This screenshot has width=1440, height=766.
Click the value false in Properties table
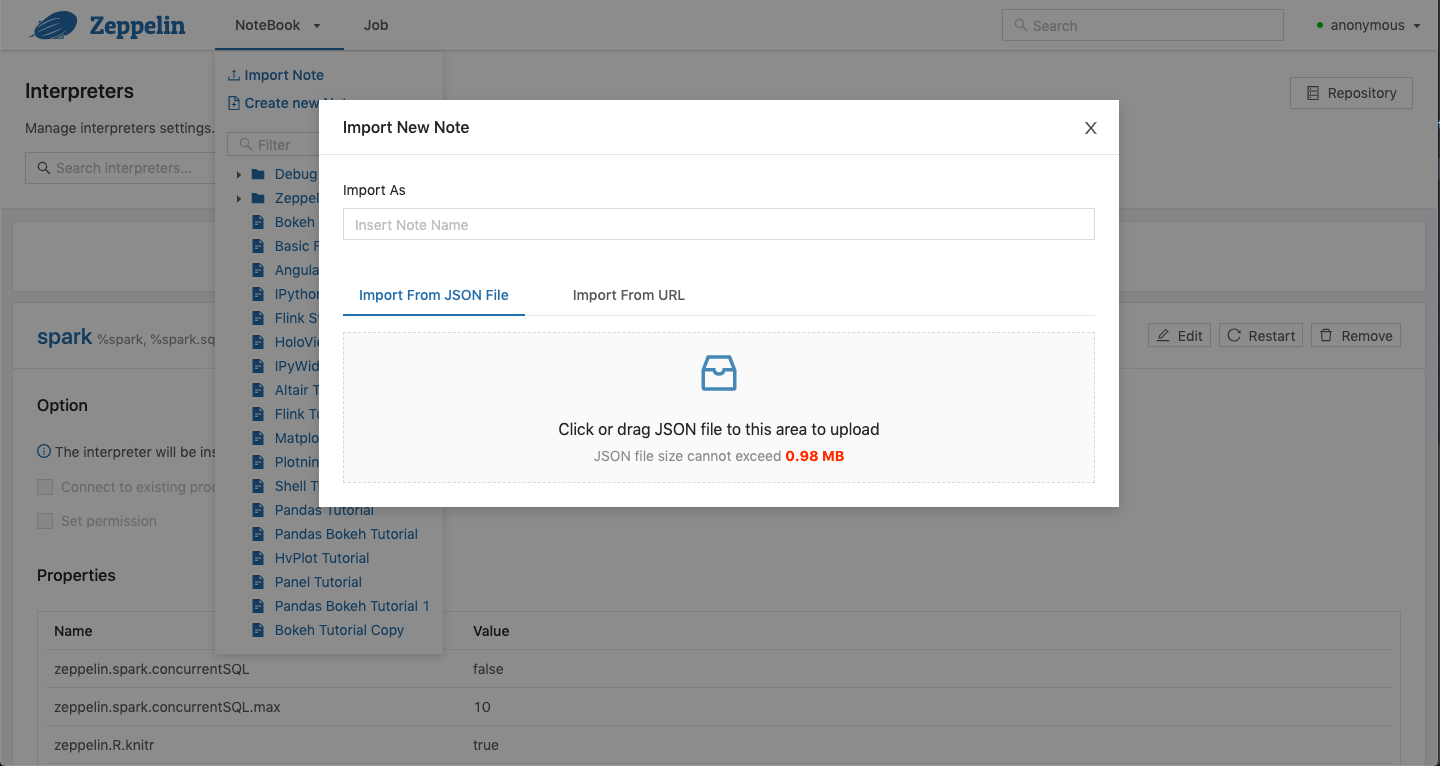tap(488, 669)
